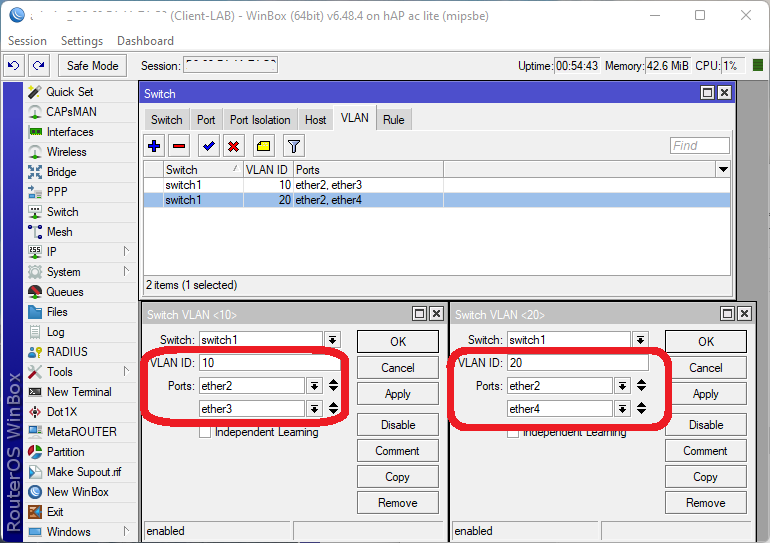Screen dimensions: 770x543
Task: Expand Tools submenu in sidebar
Action: [126, 372]
